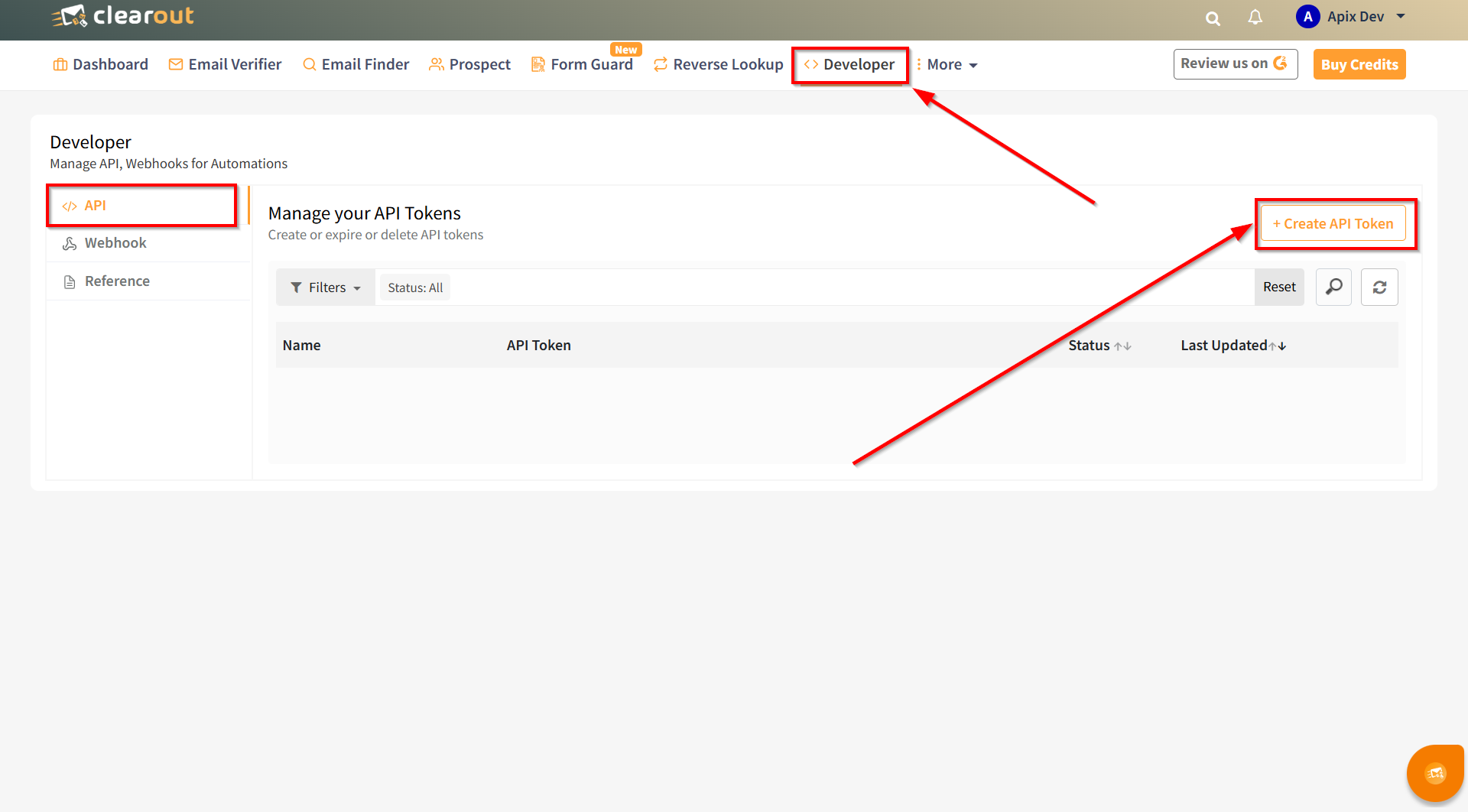Create a new API Token
Screen dimensions: 1468x812
tap(1333, 223)
